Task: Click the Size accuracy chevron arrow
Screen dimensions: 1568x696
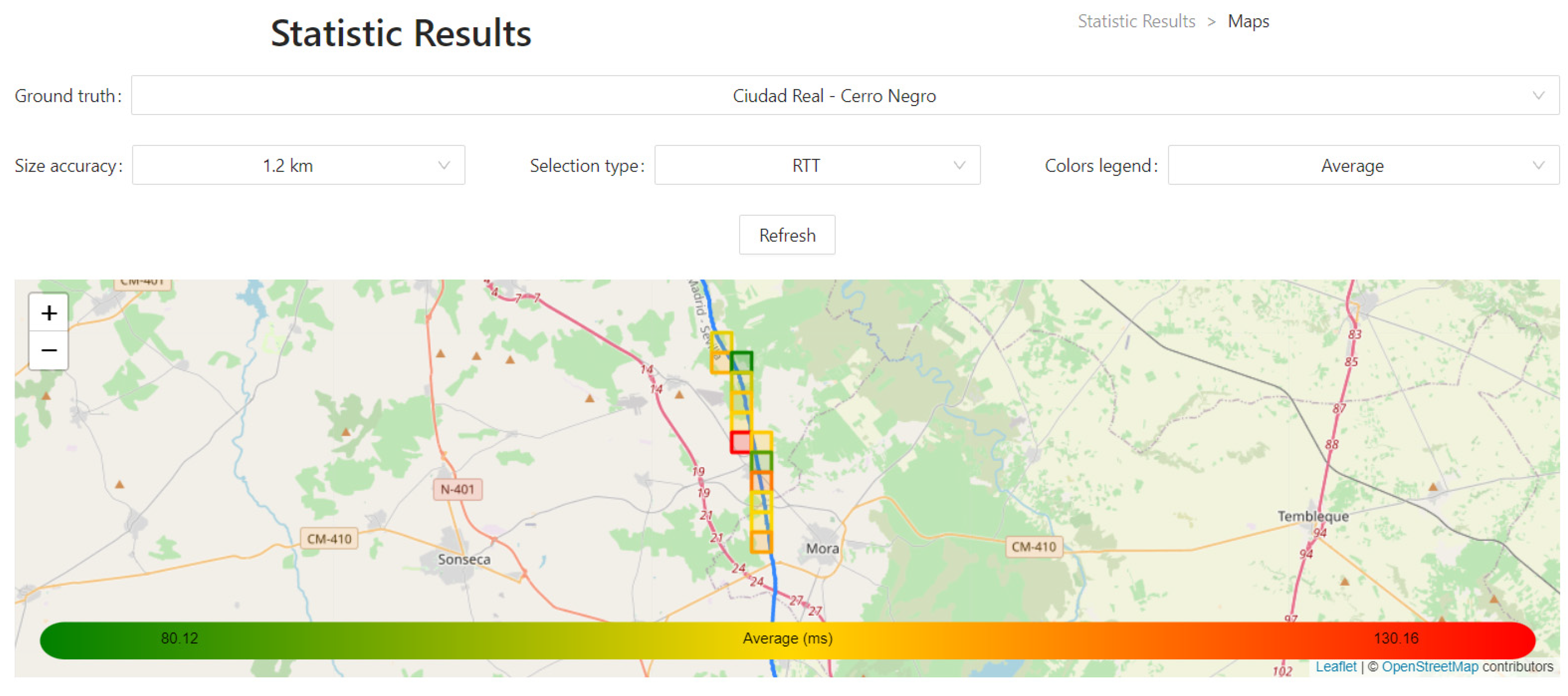Action: click(444, 166)
